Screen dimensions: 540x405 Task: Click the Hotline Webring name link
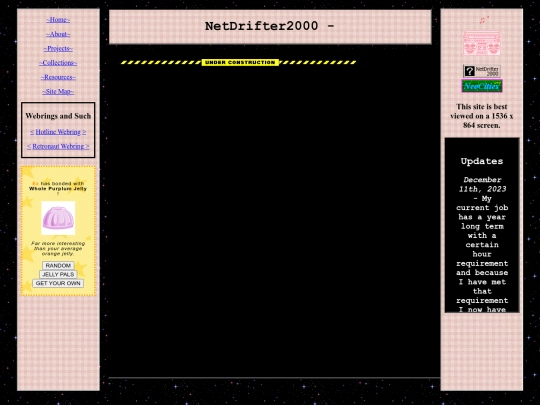tap(58, 132)
